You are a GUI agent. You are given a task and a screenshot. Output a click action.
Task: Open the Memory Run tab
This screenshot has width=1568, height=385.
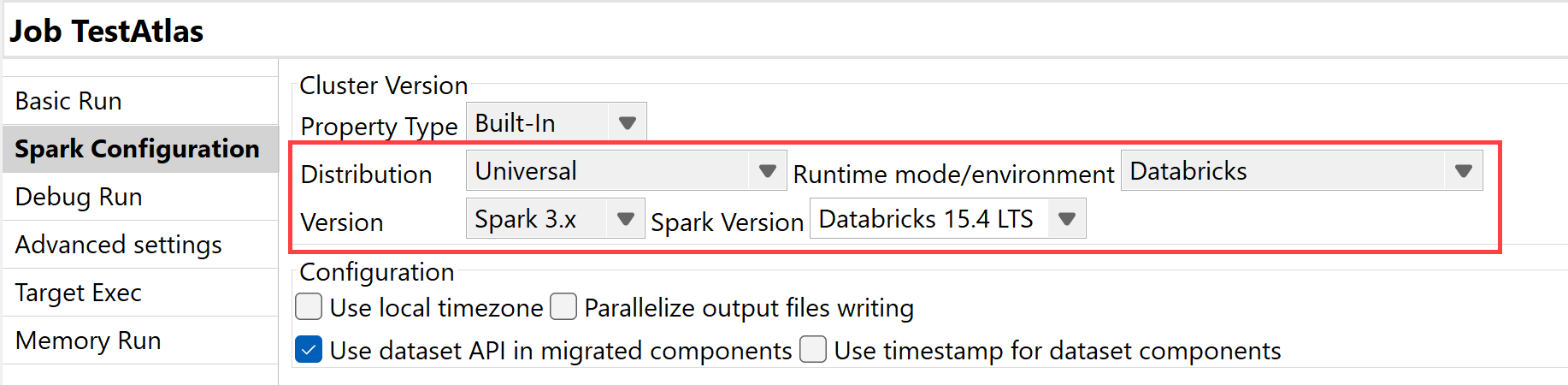(88, 341)
